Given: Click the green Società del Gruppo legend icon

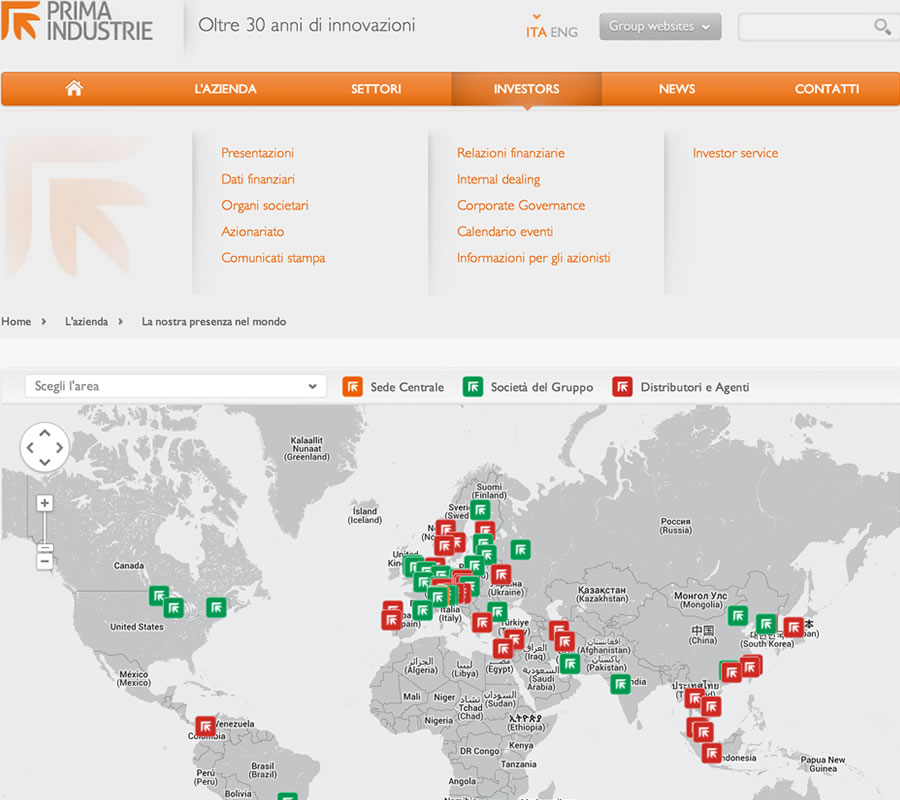Looking at the screenshot, I should pyautogui.click(x=473, y=387).
